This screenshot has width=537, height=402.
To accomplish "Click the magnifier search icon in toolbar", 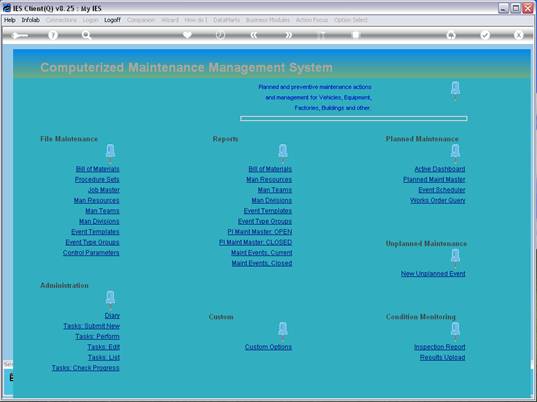I will coord(86,35).
